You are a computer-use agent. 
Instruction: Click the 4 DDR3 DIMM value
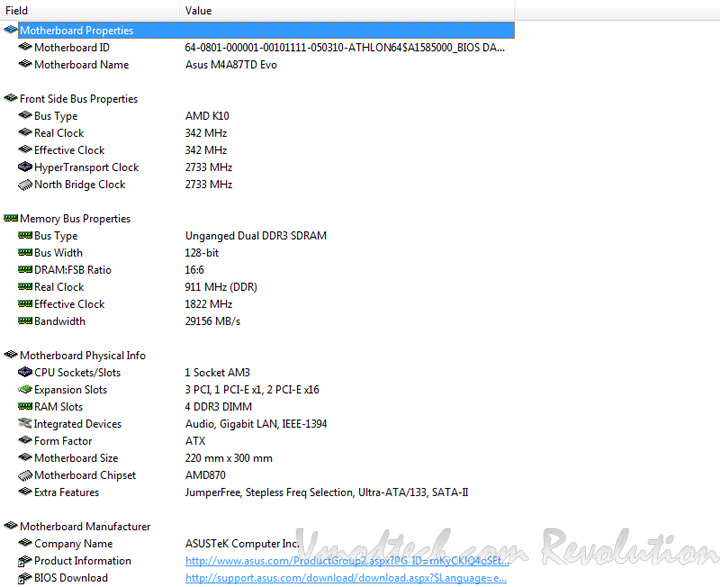[x=219, y=406]
